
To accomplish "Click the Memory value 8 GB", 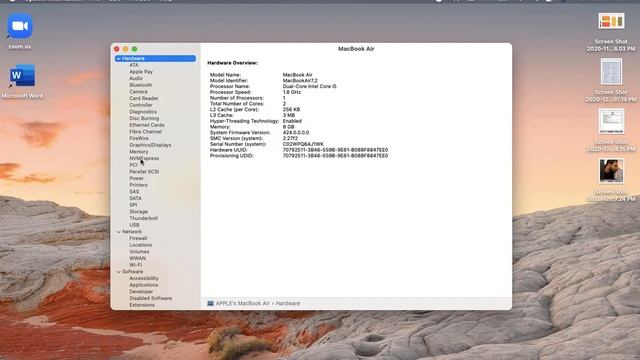I will tap(288, 127).
